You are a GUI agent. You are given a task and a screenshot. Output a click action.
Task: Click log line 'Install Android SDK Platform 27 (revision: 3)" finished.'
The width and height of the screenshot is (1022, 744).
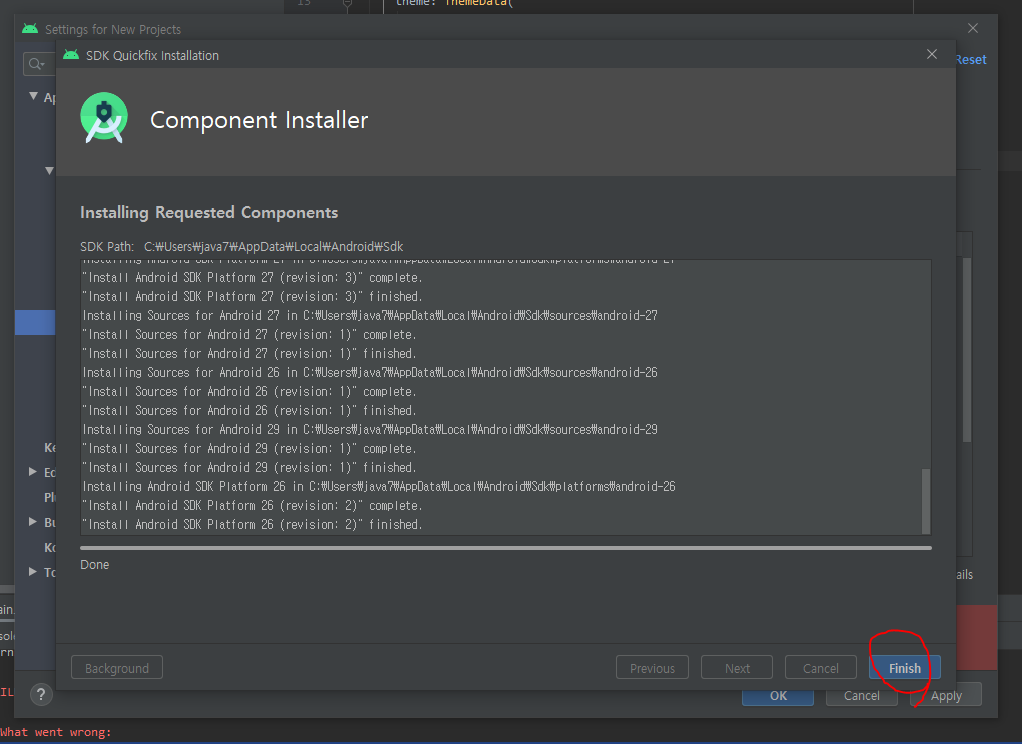point(252,297)
